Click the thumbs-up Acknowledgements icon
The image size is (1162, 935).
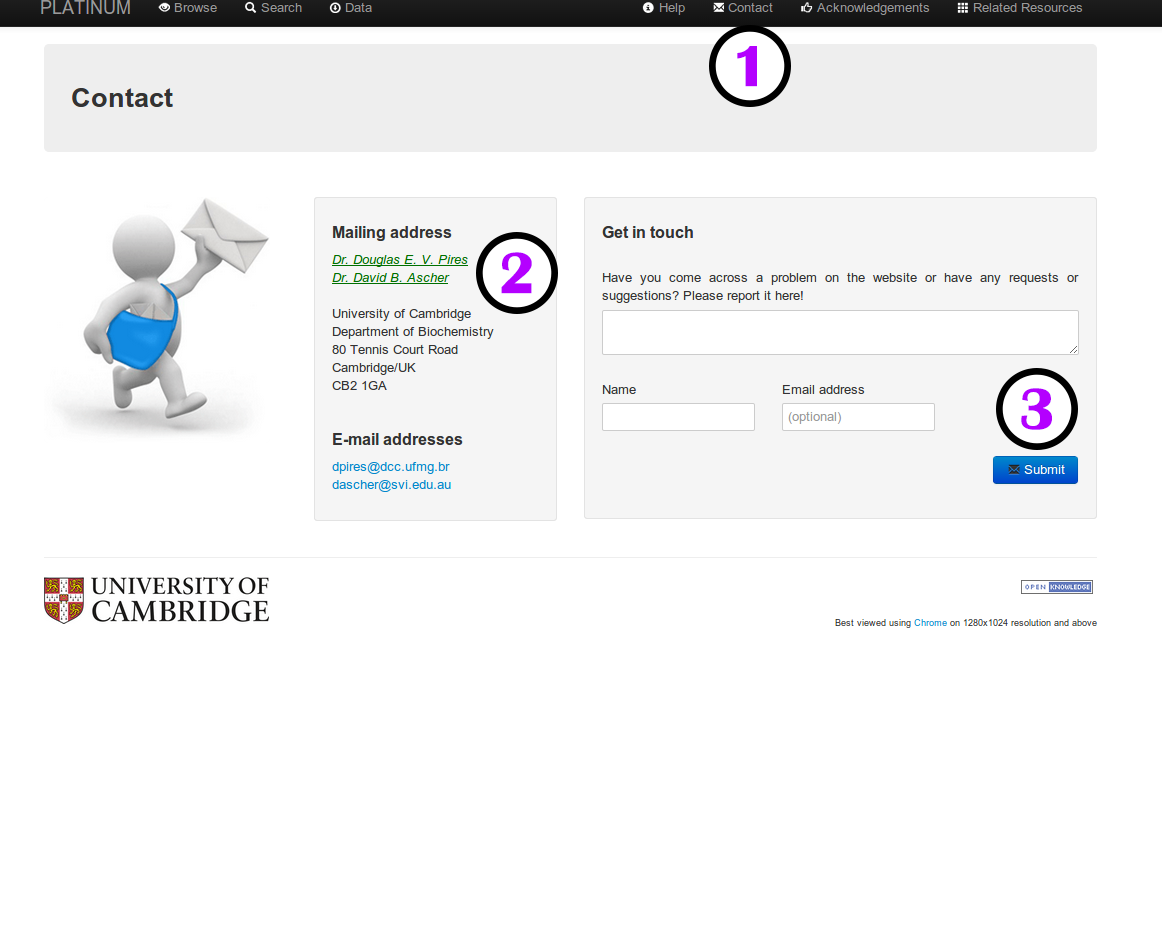click(x=806, y=8)
